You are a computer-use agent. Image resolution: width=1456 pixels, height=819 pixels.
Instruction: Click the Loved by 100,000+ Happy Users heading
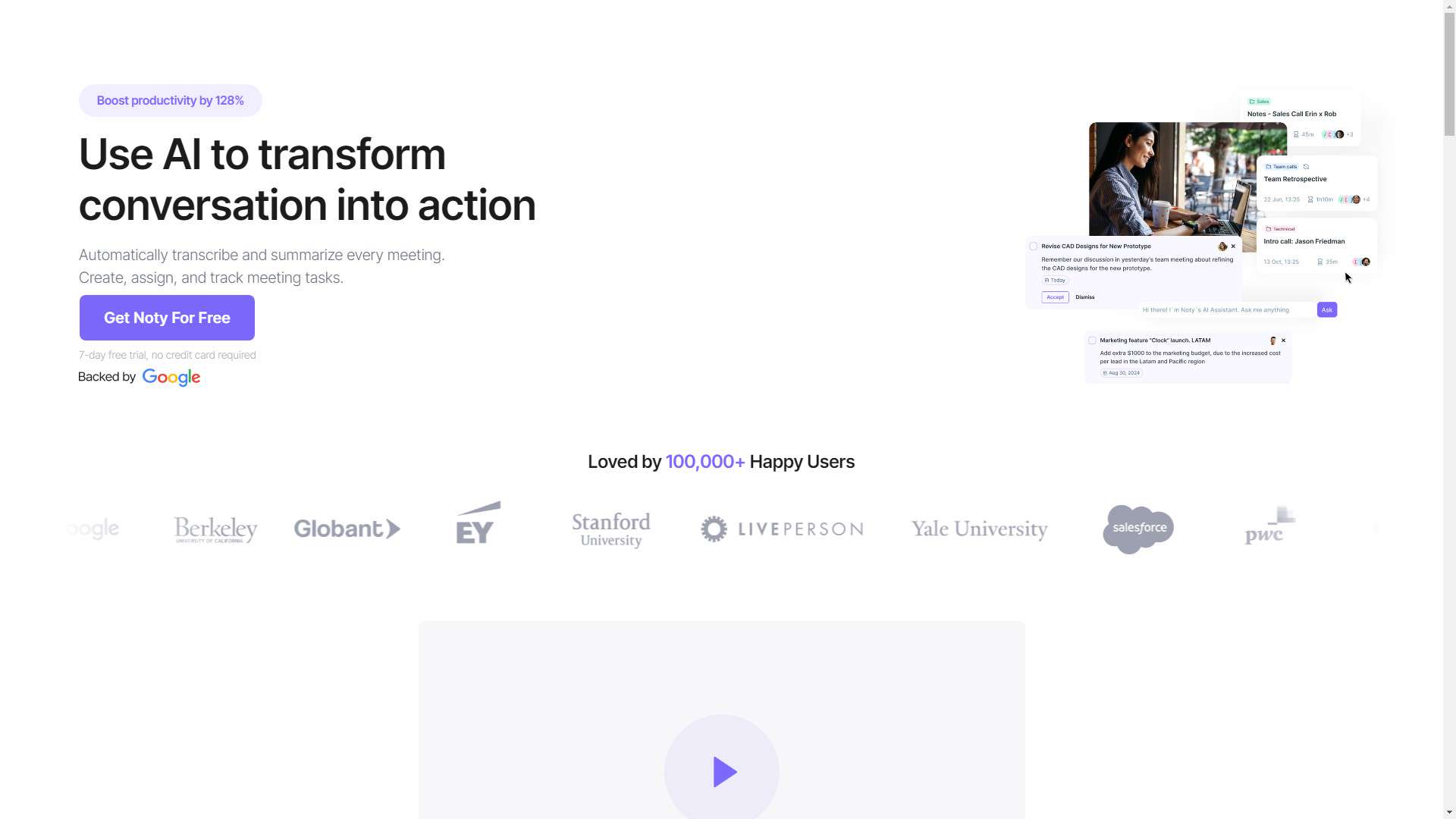click(721, 462)
